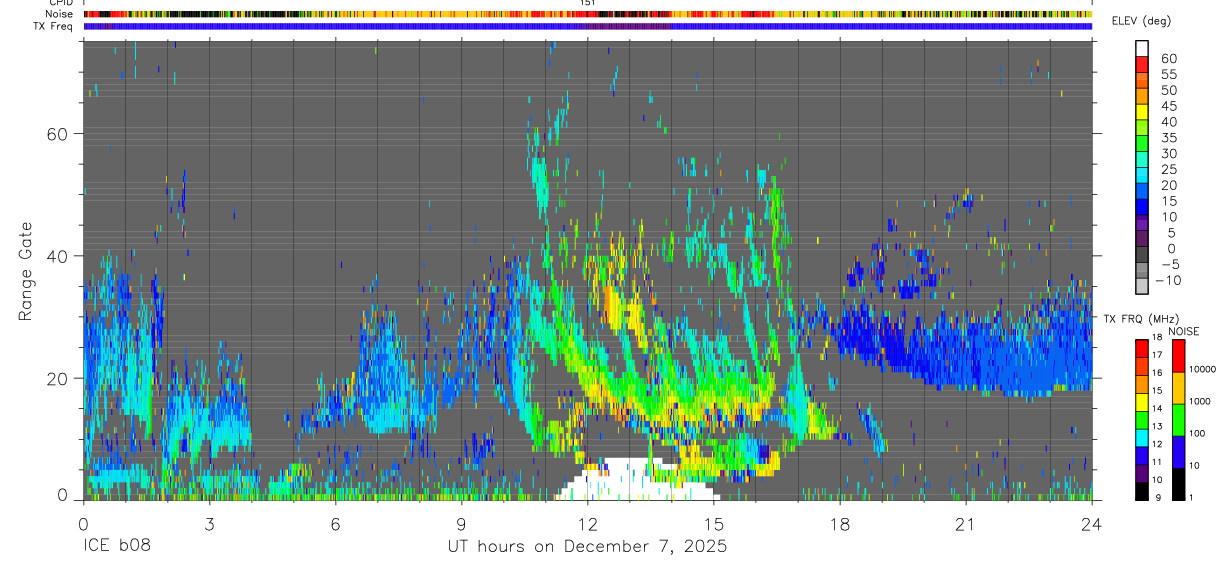Click time-axis tick label '9'
This screenshot has height=567, width=1228.
click(461, 524)
